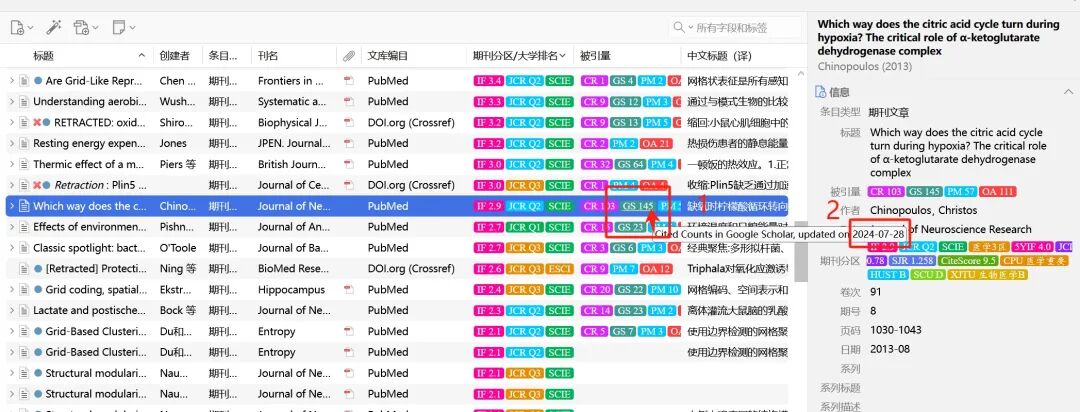Click PDF icon in Hippocampus row
The height and width of the screenshot is (412, 1080).
click(349, 289)
